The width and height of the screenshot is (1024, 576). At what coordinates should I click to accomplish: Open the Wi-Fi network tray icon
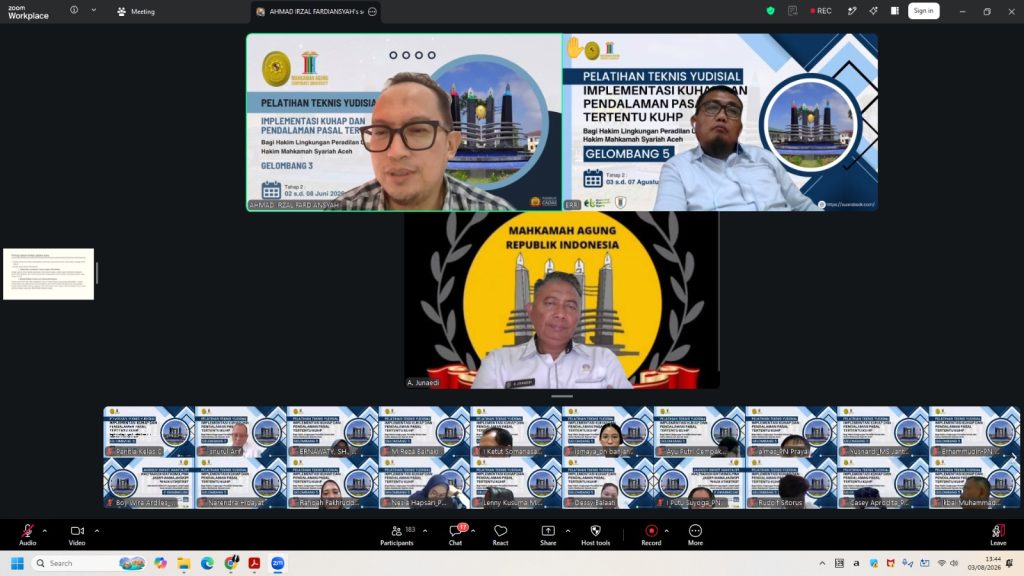[x=941, y=563]
